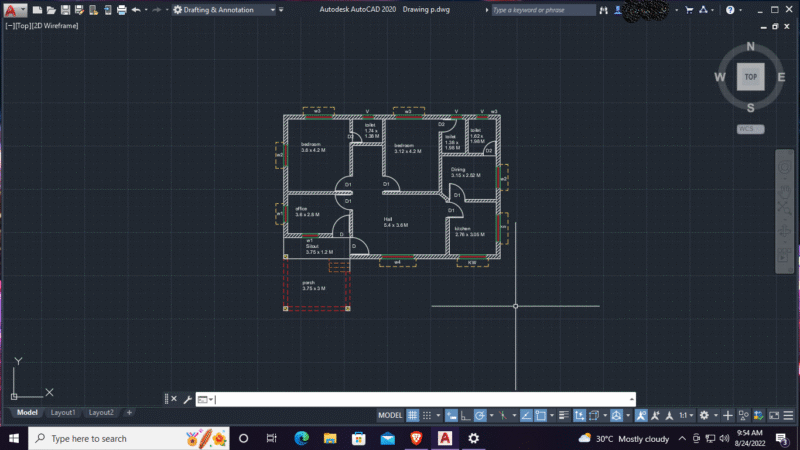Open Undo history dropdown arrow
This screenshot has height=450, width=800.
click(146, 10)
